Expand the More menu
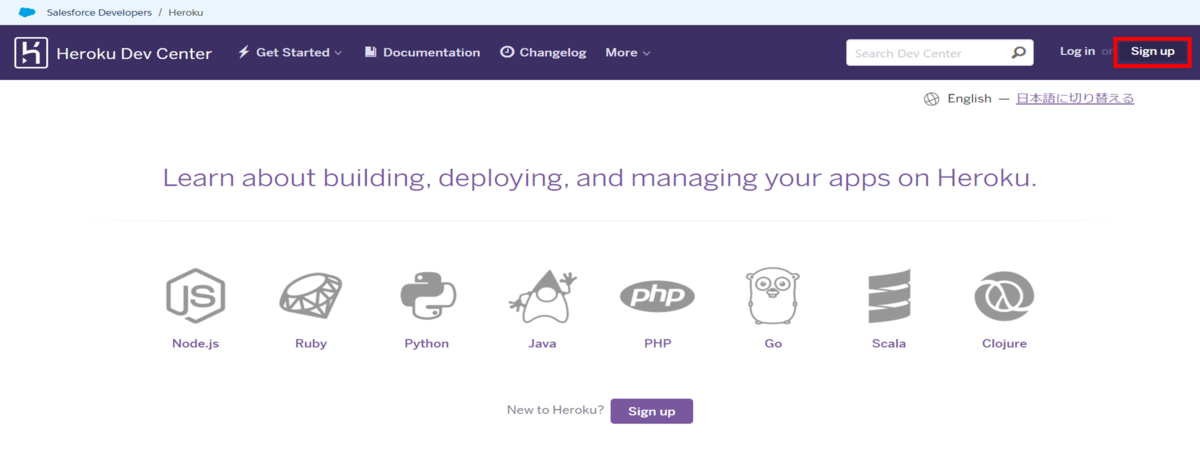Viewport: 1200px width, 453px height. 628,52
